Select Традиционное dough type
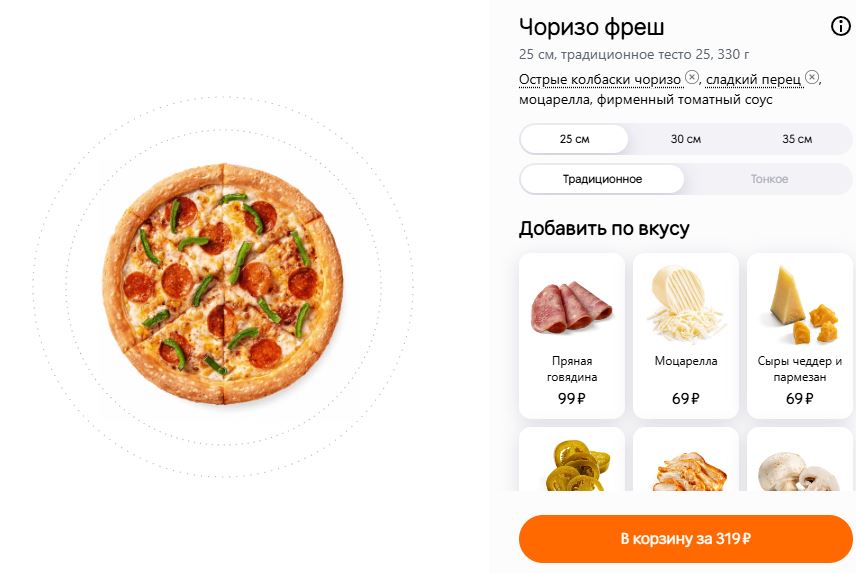This screenshot has width=856, height=573. coord(602,179)
